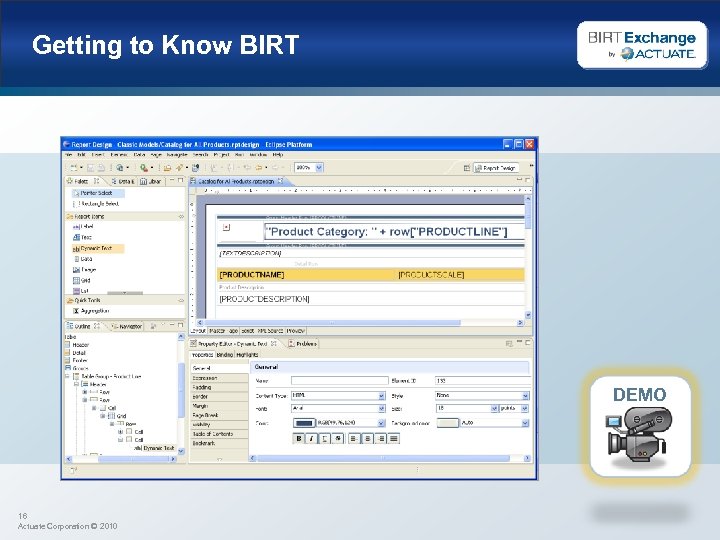Open the points unit dropdown

525,408
